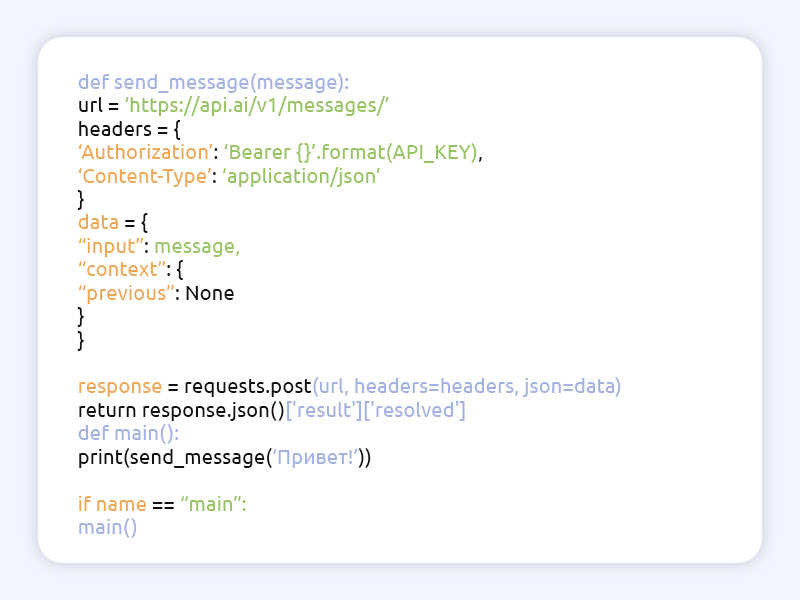Click the 'requests.post' call text
The height and width of the screenshot is (600, 800).
pos(248,387)
